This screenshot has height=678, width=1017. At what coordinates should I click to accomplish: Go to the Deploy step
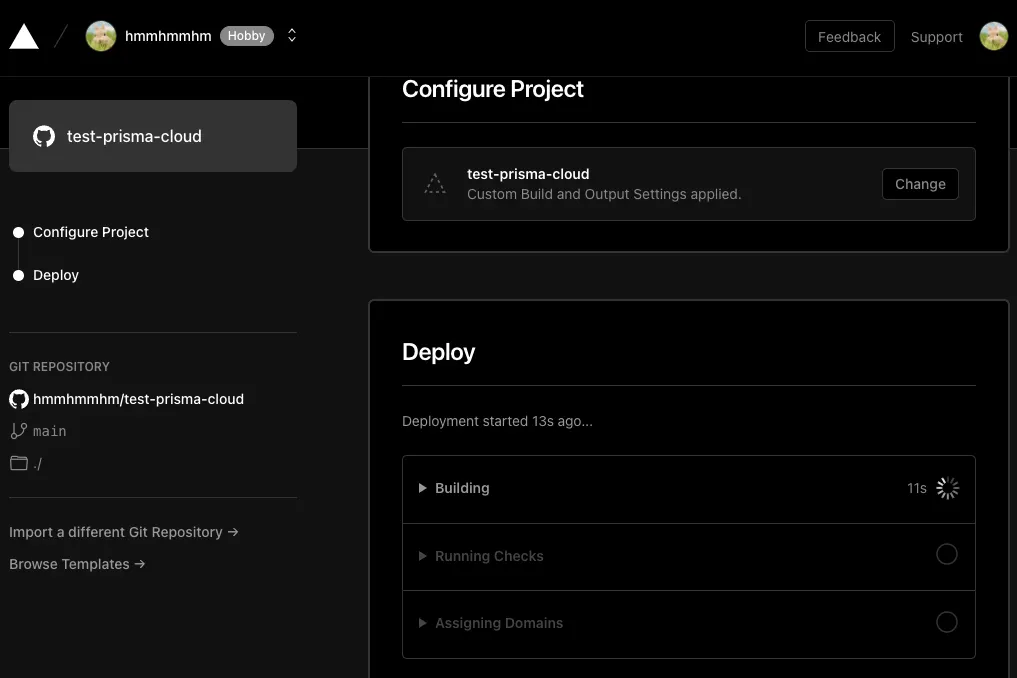click(x=55, y=275)
